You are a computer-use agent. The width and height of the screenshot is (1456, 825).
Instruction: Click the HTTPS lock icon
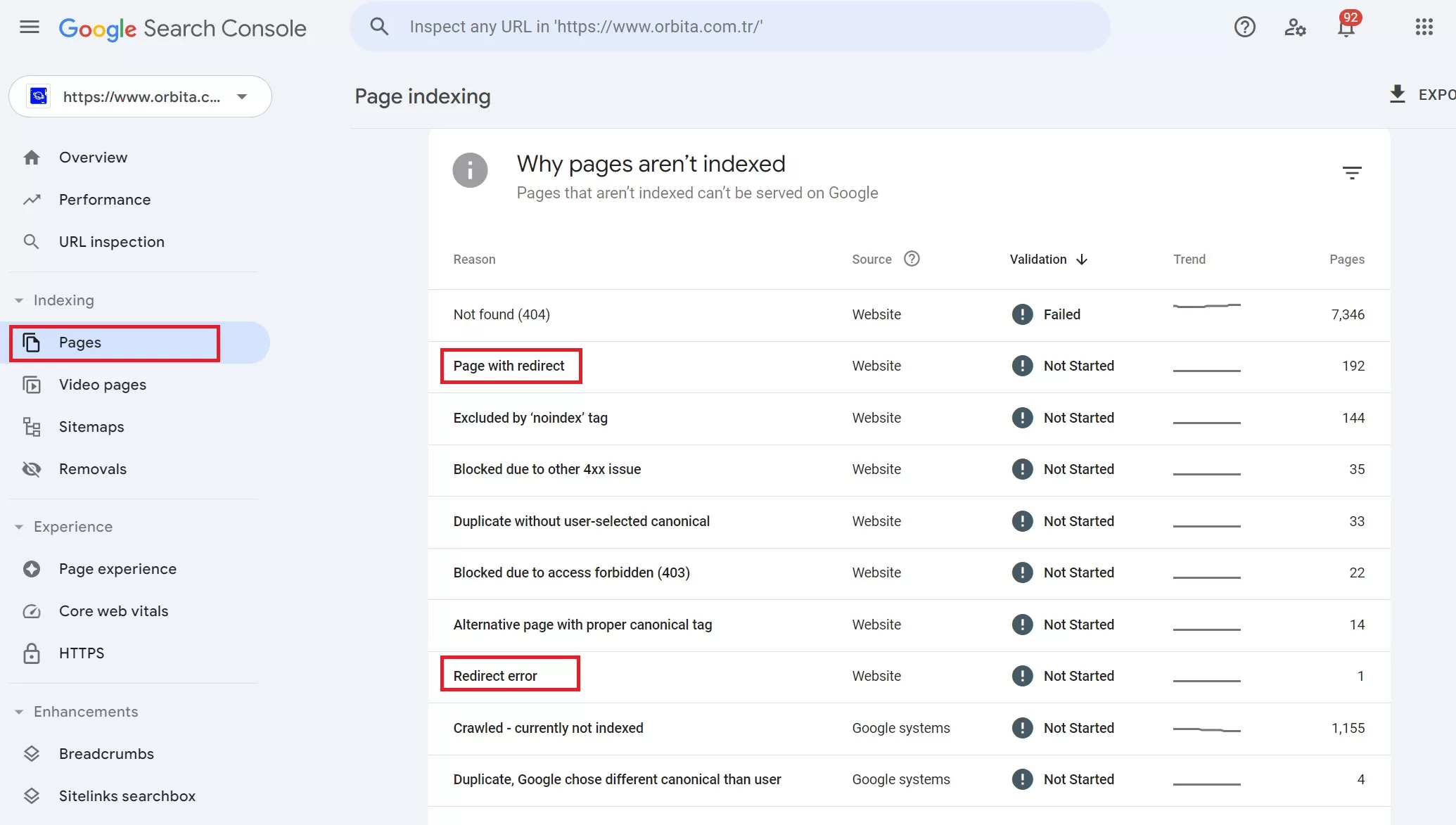(32, 653)
